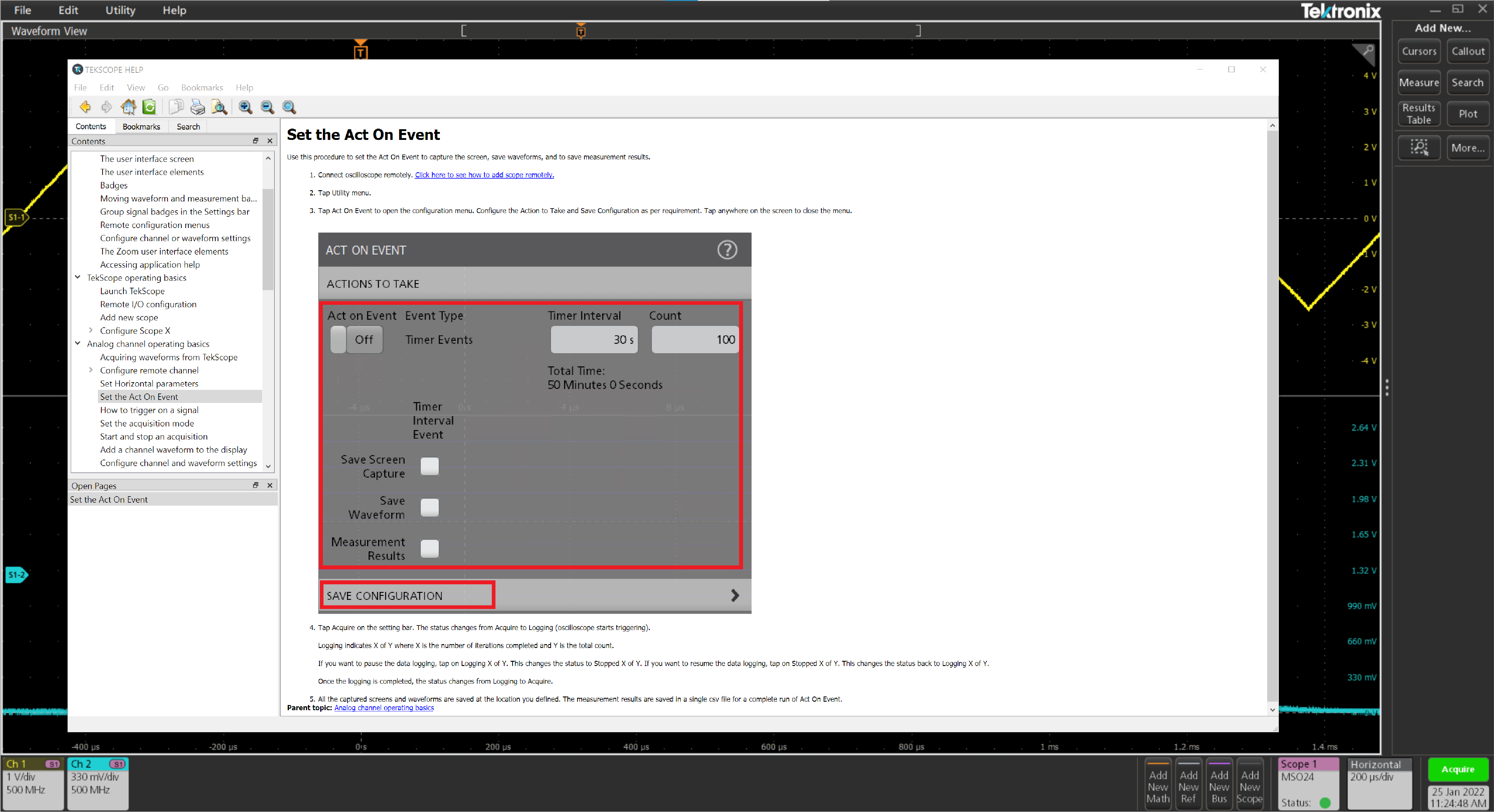
Task: Check the Save Screen Capture checkbox
Action: tap(429, 466)
